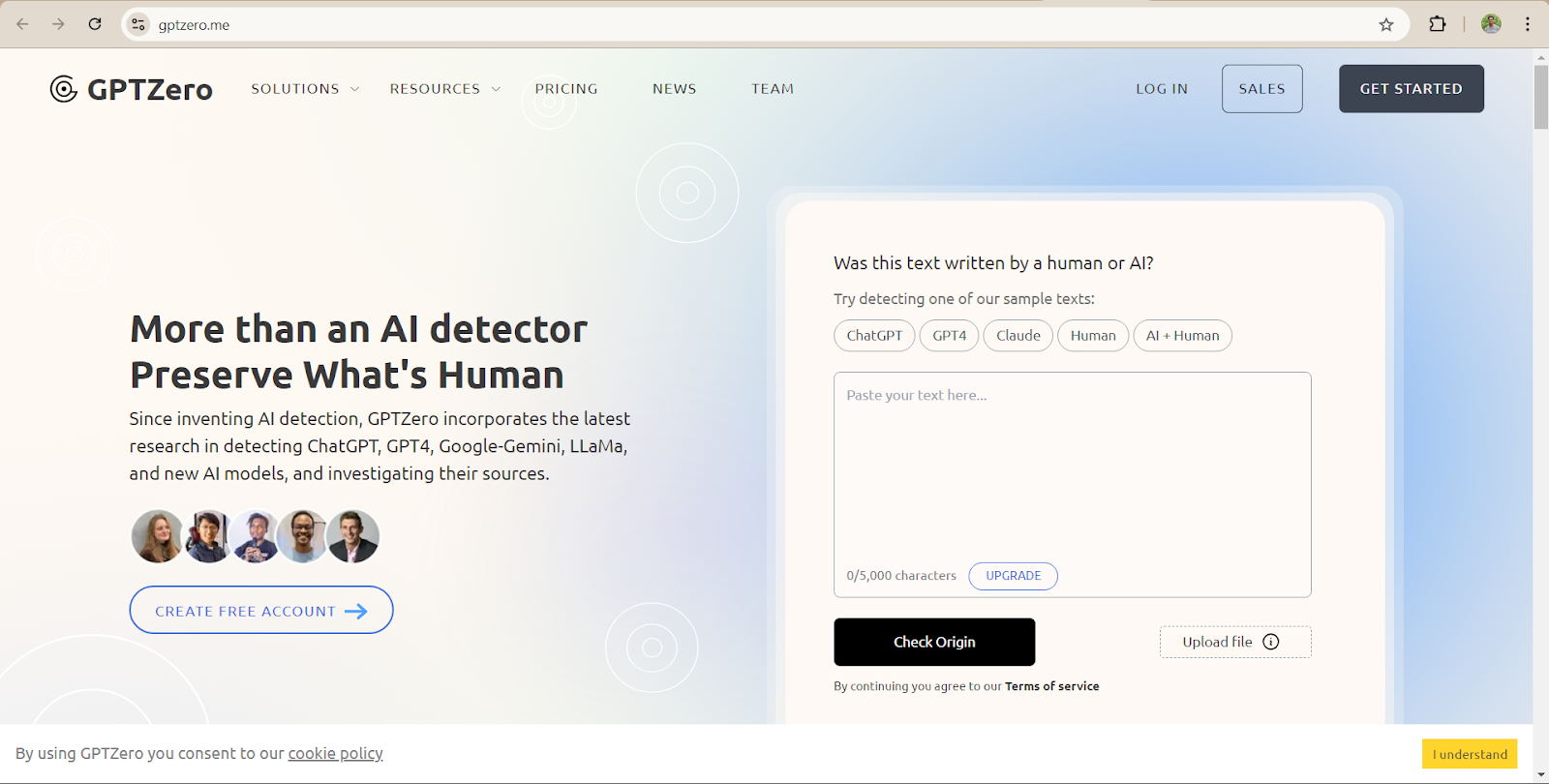Select the ChatGPT sample text
Viewport: 1549px width, 784px height.
pyautogui.click(x=874, y=336)
